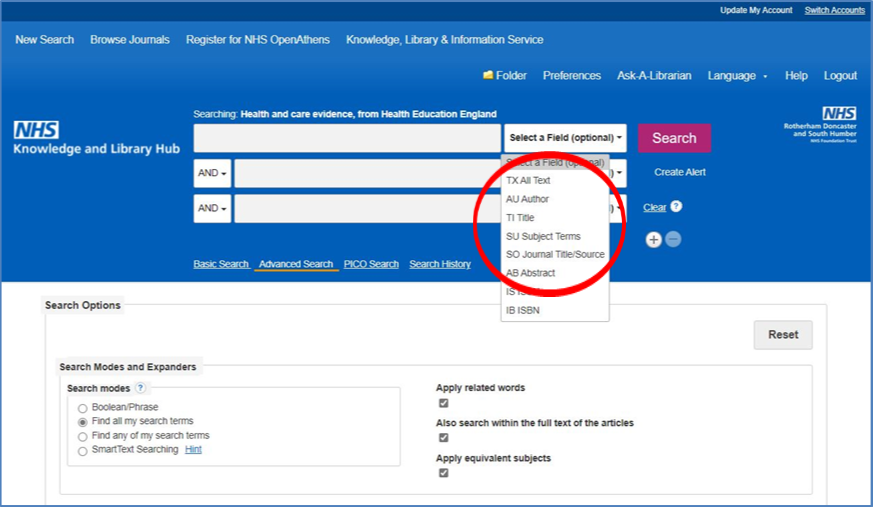Viewport: 873px width, 507px height.
Task: Select Find all my search terms
Action: tap(82, 422)
